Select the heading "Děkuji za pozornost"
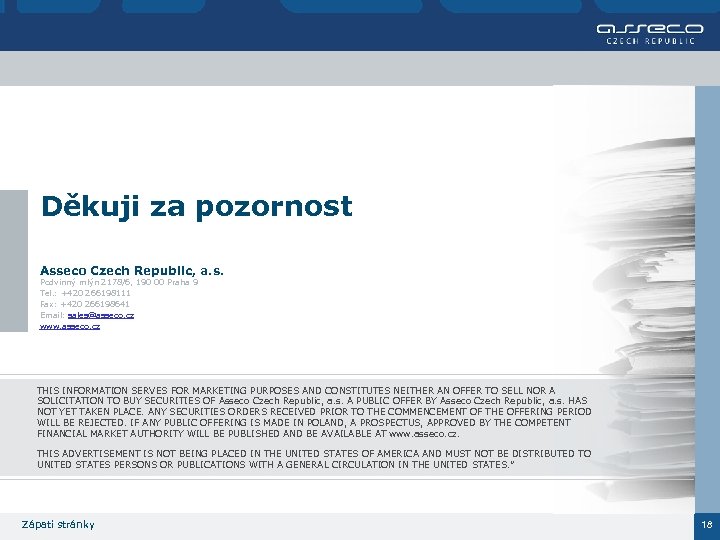 [197, 206]
